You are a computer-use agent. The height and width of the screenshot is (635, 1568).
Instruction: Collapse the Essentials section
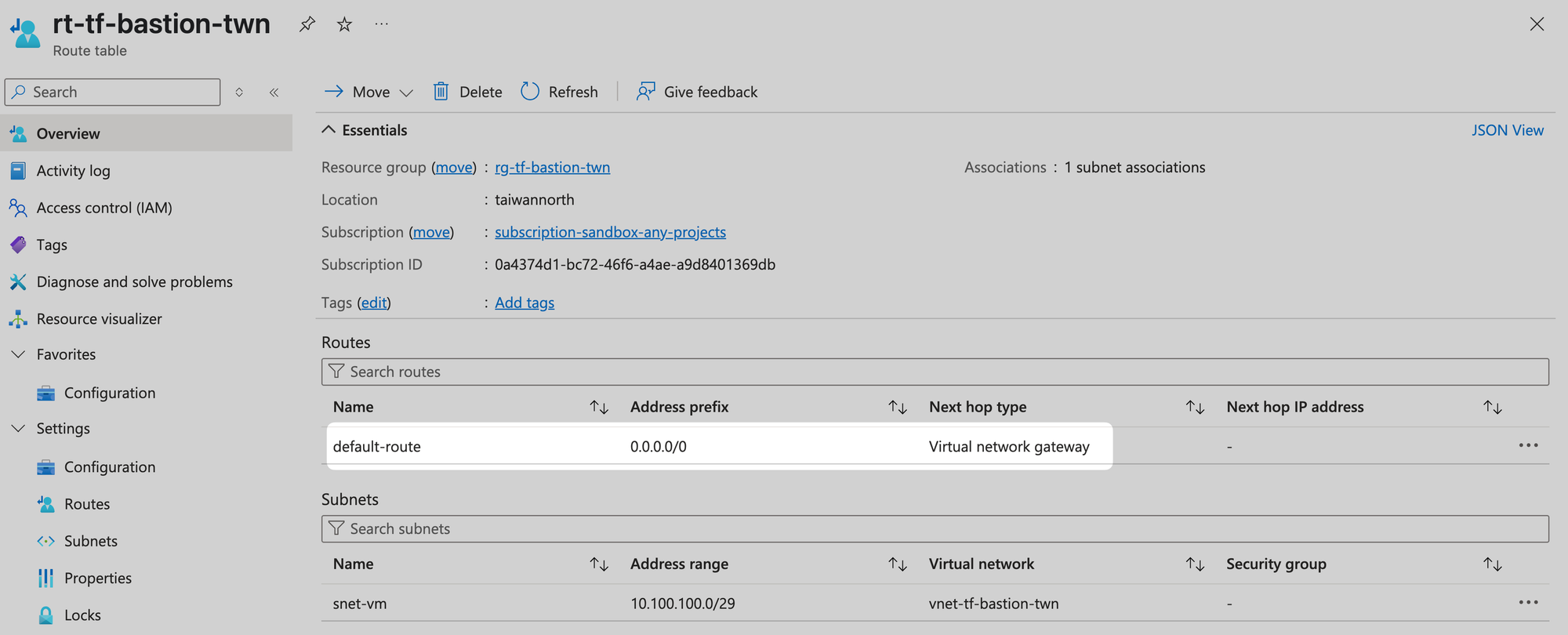(328, 130)
